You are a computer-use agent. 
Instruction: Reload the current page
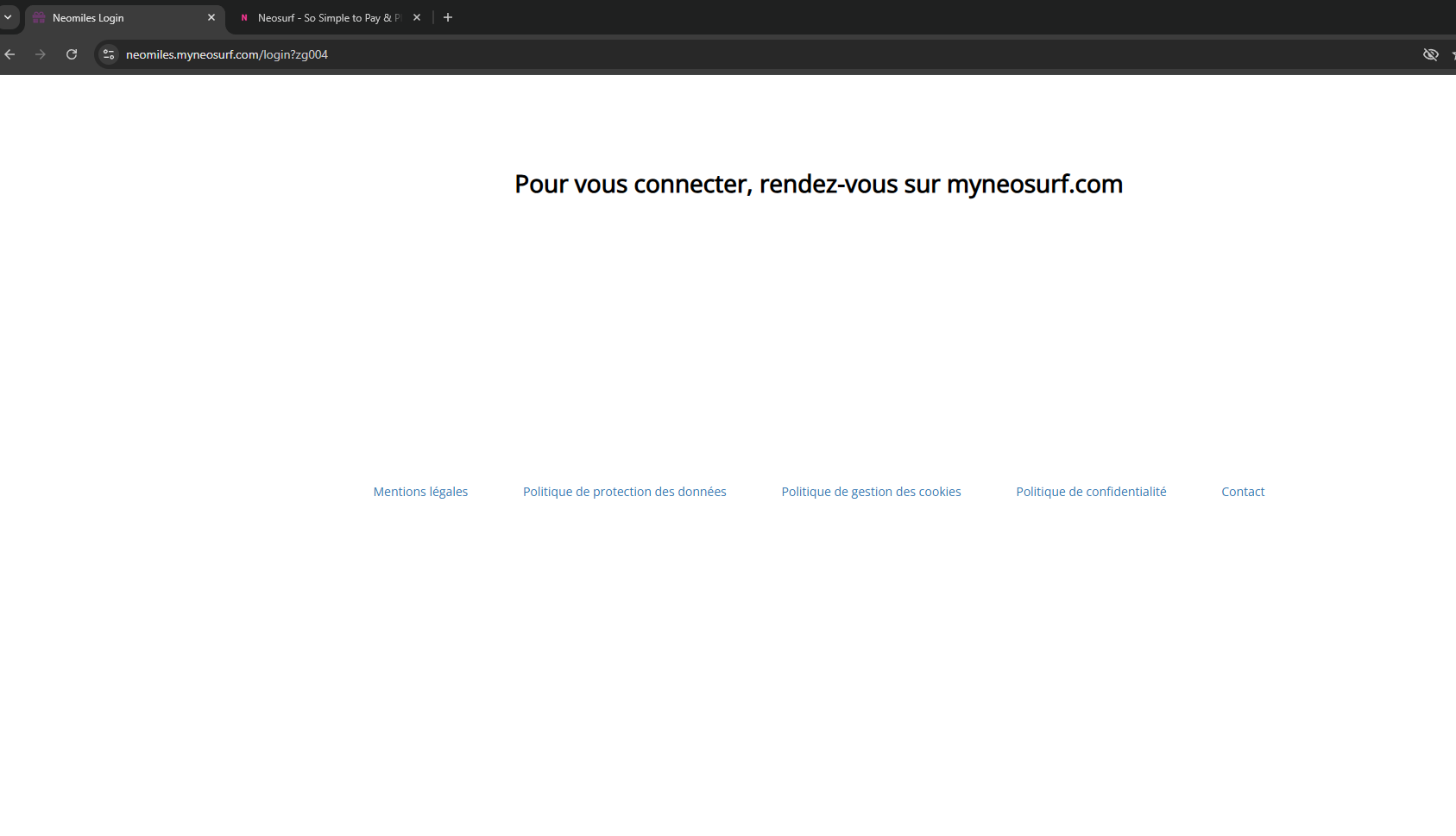pyautogui.click(x=72, y=54)
